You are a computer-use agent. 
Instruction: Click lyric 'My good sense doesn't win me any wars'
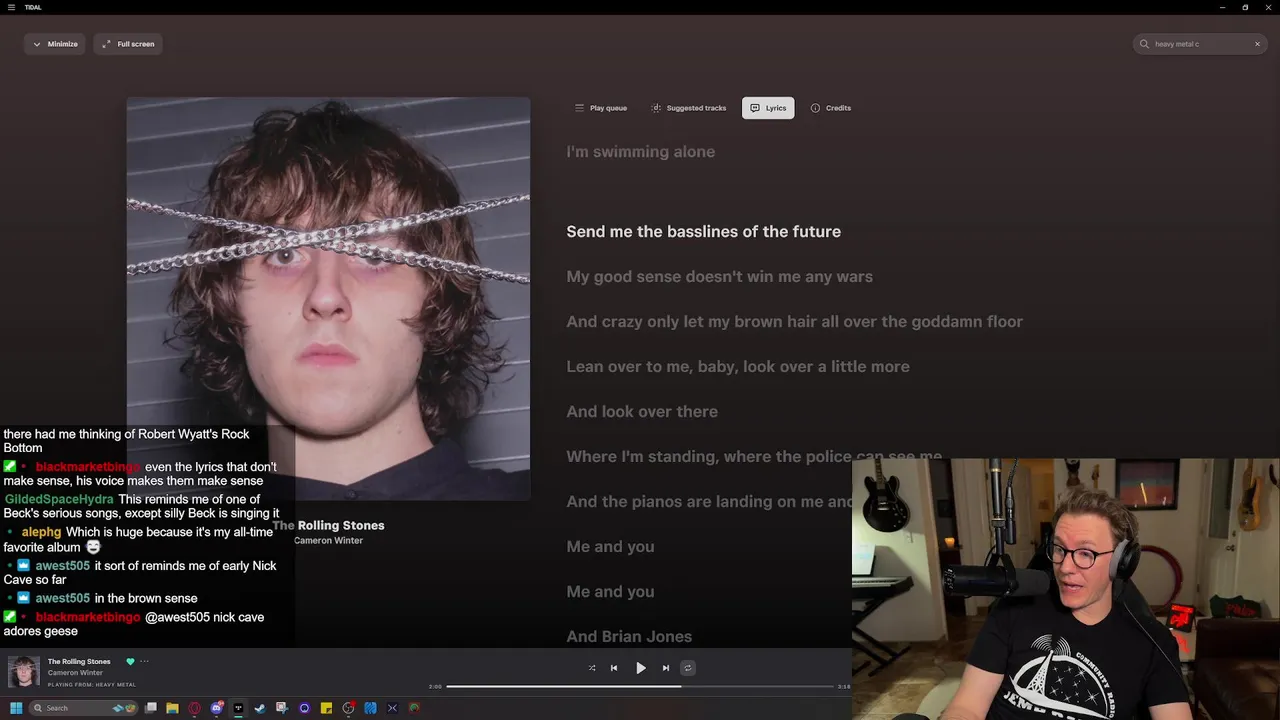point(720,277)
